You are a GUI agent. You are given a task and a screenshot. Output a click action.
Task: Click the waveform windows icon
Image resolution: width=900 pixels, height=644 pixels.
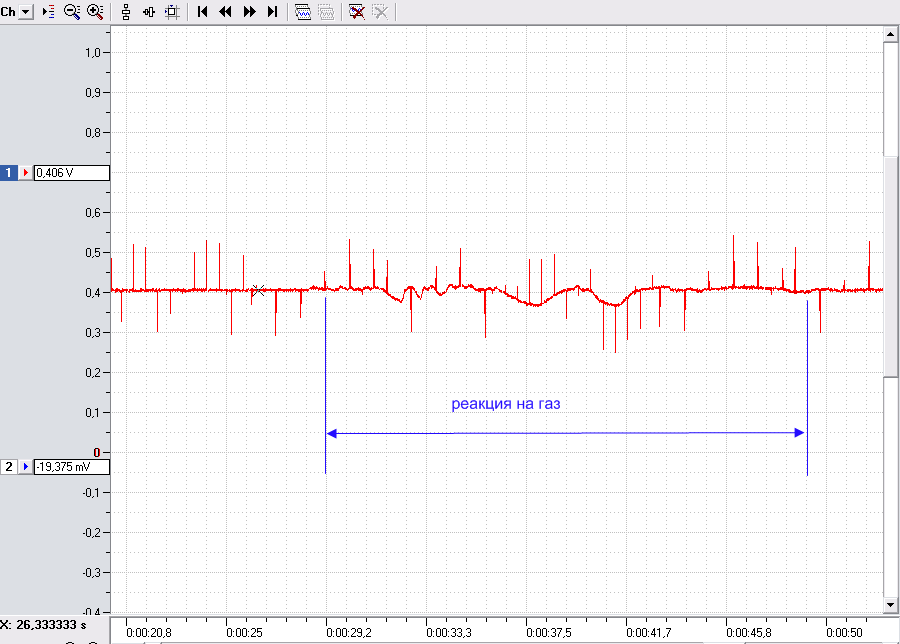pyautogui.click(x=302, y=11)
